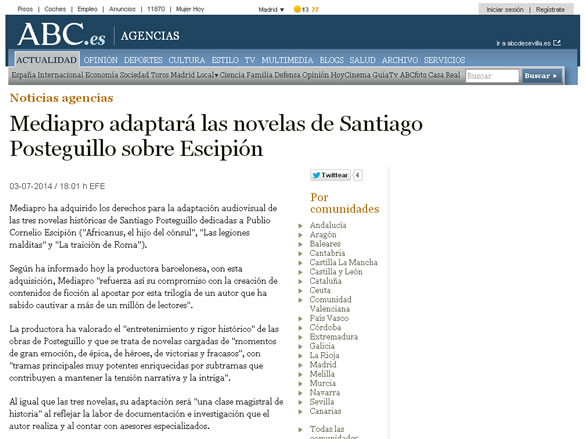Click the Twitter bird Twittear button
Screen dimensions: 585x439
point(330,175)
